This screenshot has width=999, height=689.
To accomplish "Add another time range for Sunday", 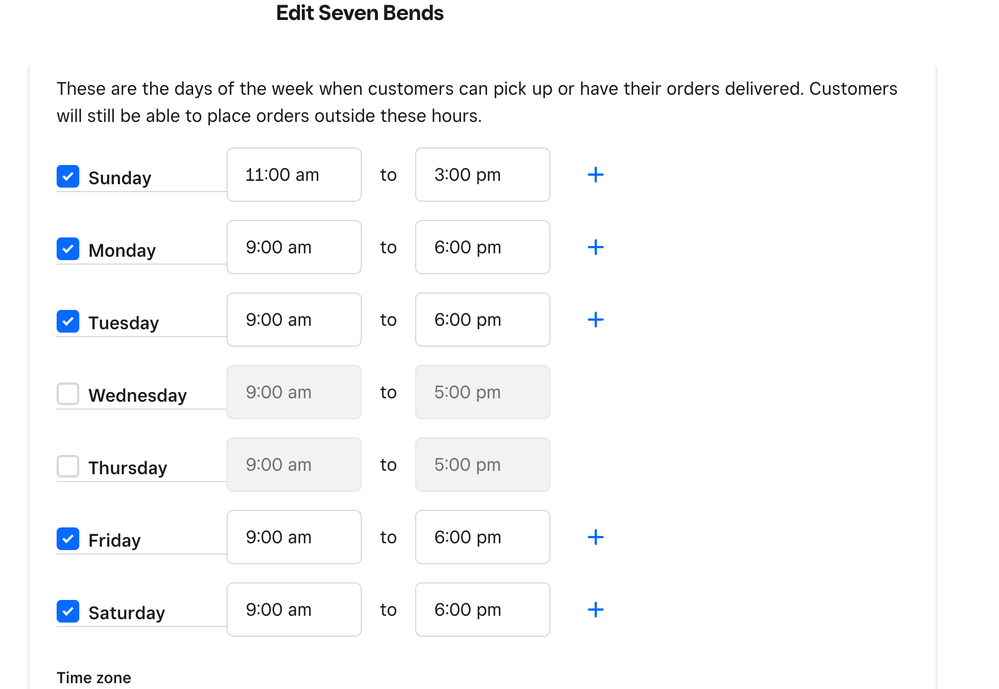I will coord(595,175).
